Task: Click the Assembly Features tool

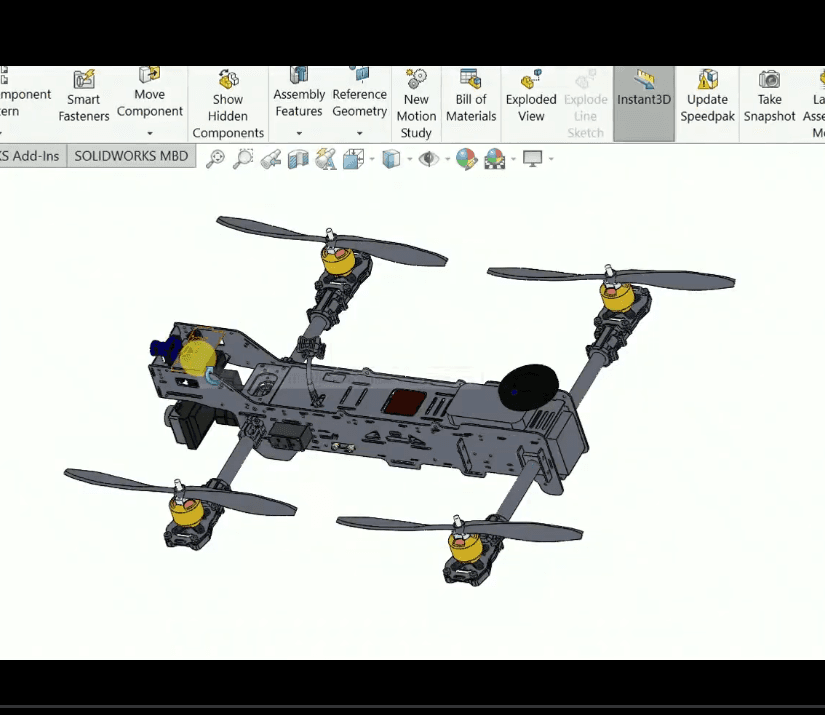Action: click(299, 92)
